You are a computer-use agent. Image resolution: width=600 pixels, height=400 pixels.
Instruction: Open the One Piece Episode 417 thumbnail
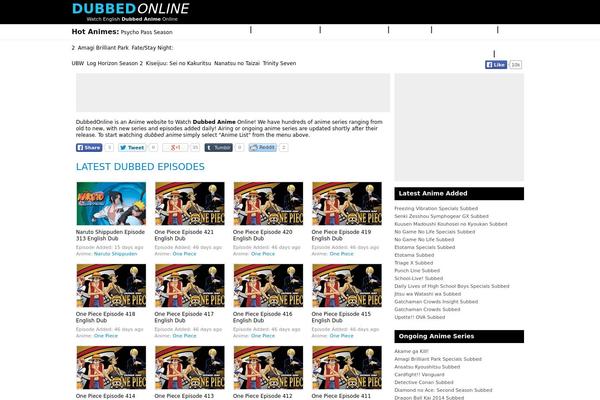(x=190, y=286)
